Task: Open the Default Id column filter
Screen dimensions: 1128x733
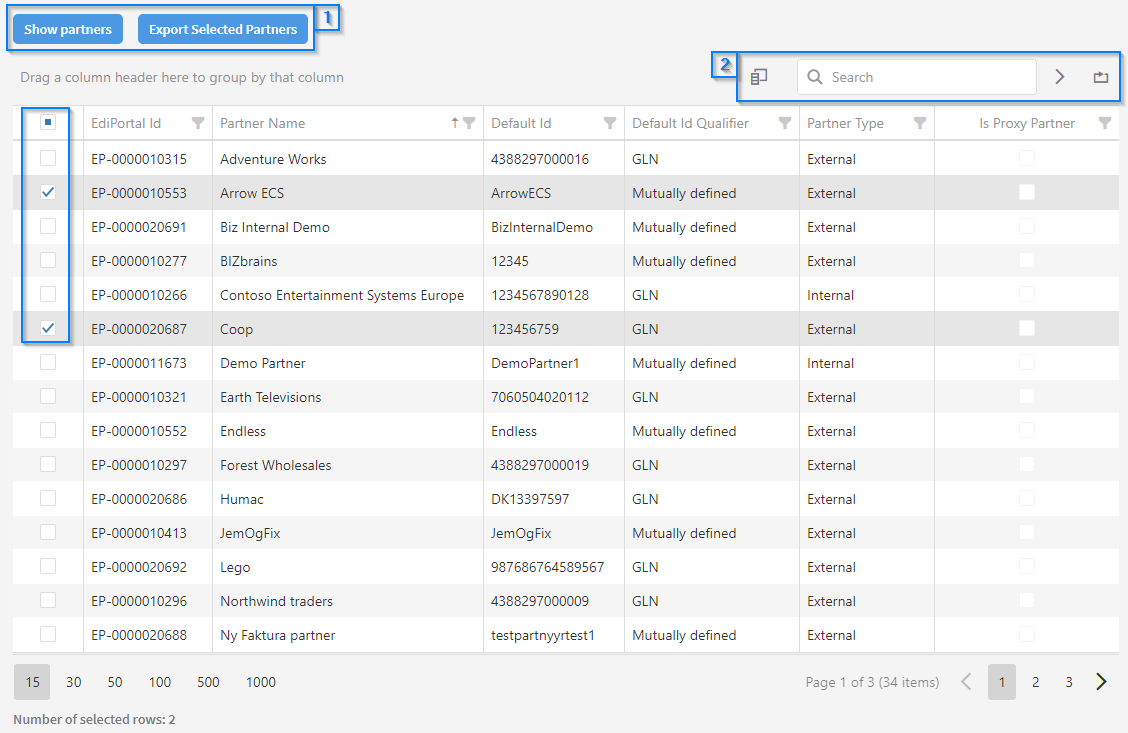Action: click(x=610, y=123)
